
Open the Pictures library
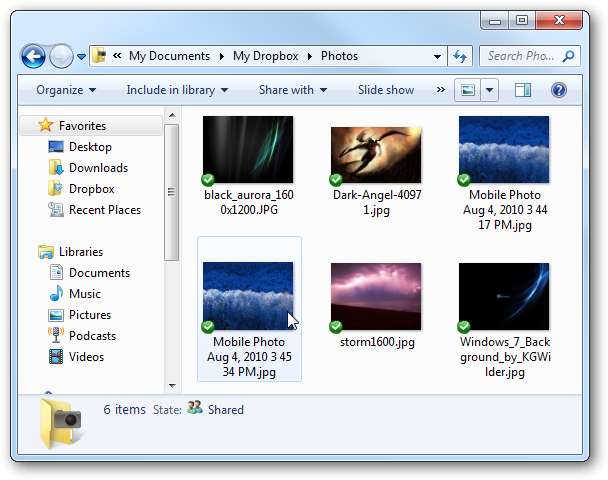click(x=90, y=315)
